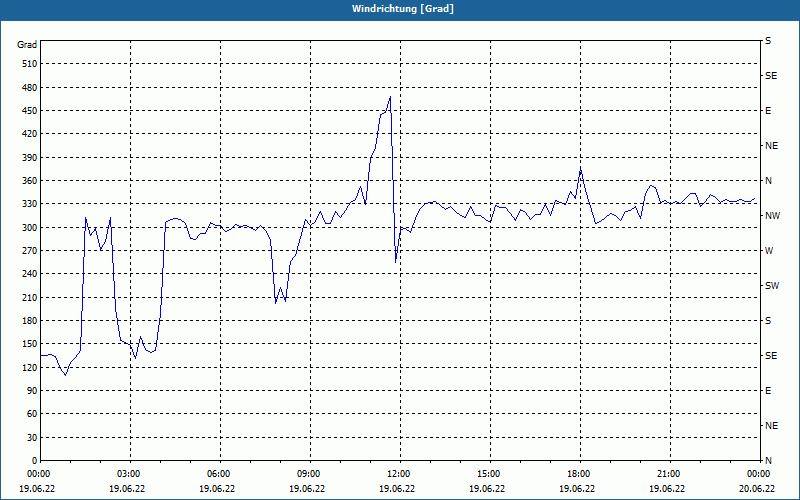
Task: Select the 30 y-axis value
Action: click(x=32, y=438)
